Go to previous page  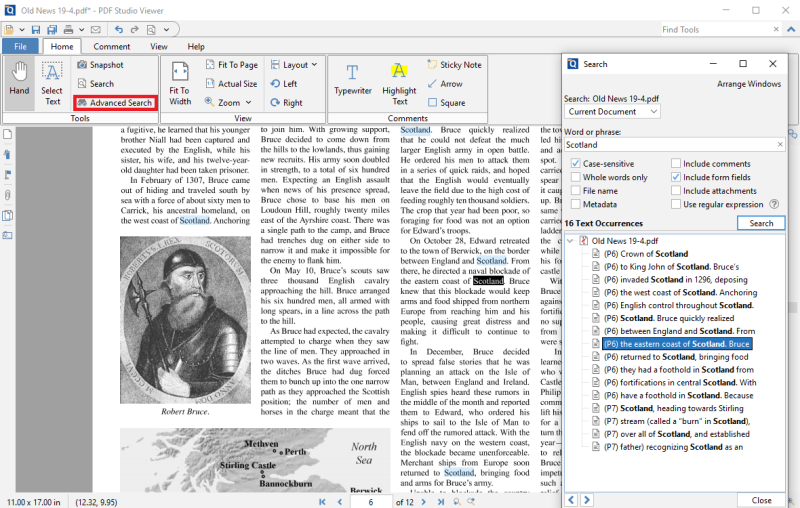(x=340, y=502)
